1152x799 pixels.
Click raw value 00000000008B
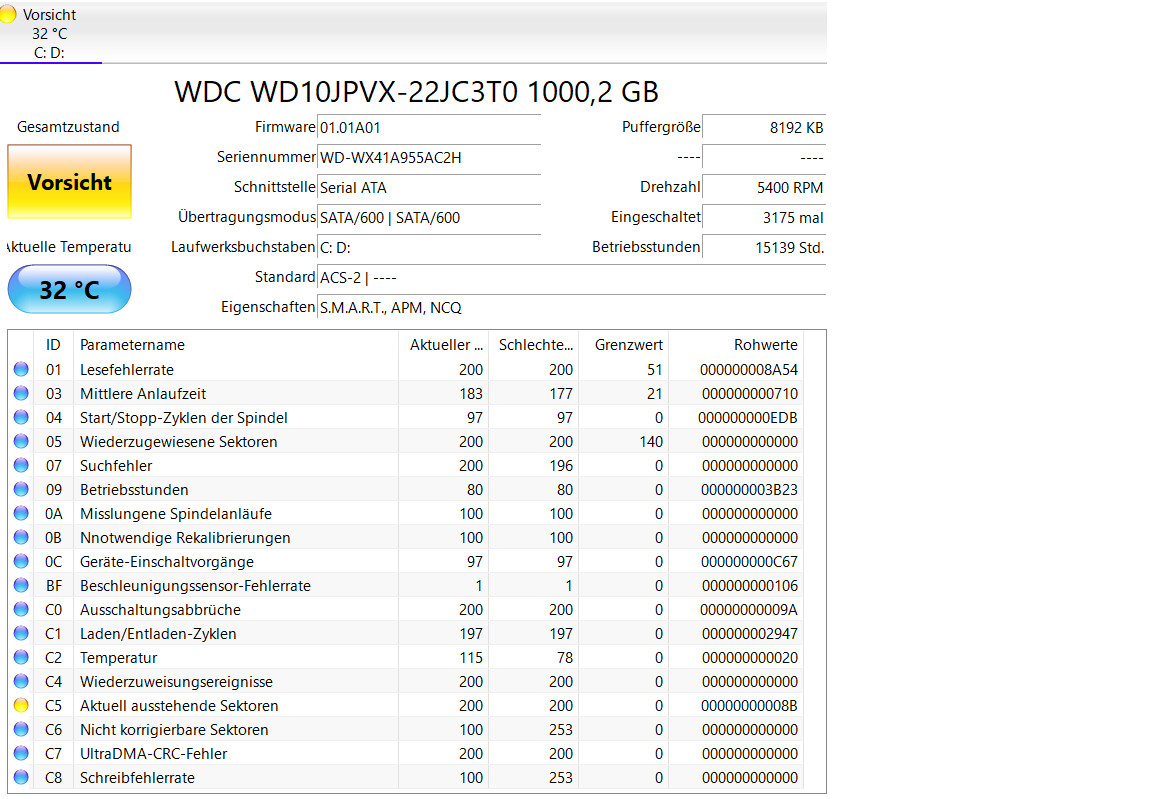point(749,706)
